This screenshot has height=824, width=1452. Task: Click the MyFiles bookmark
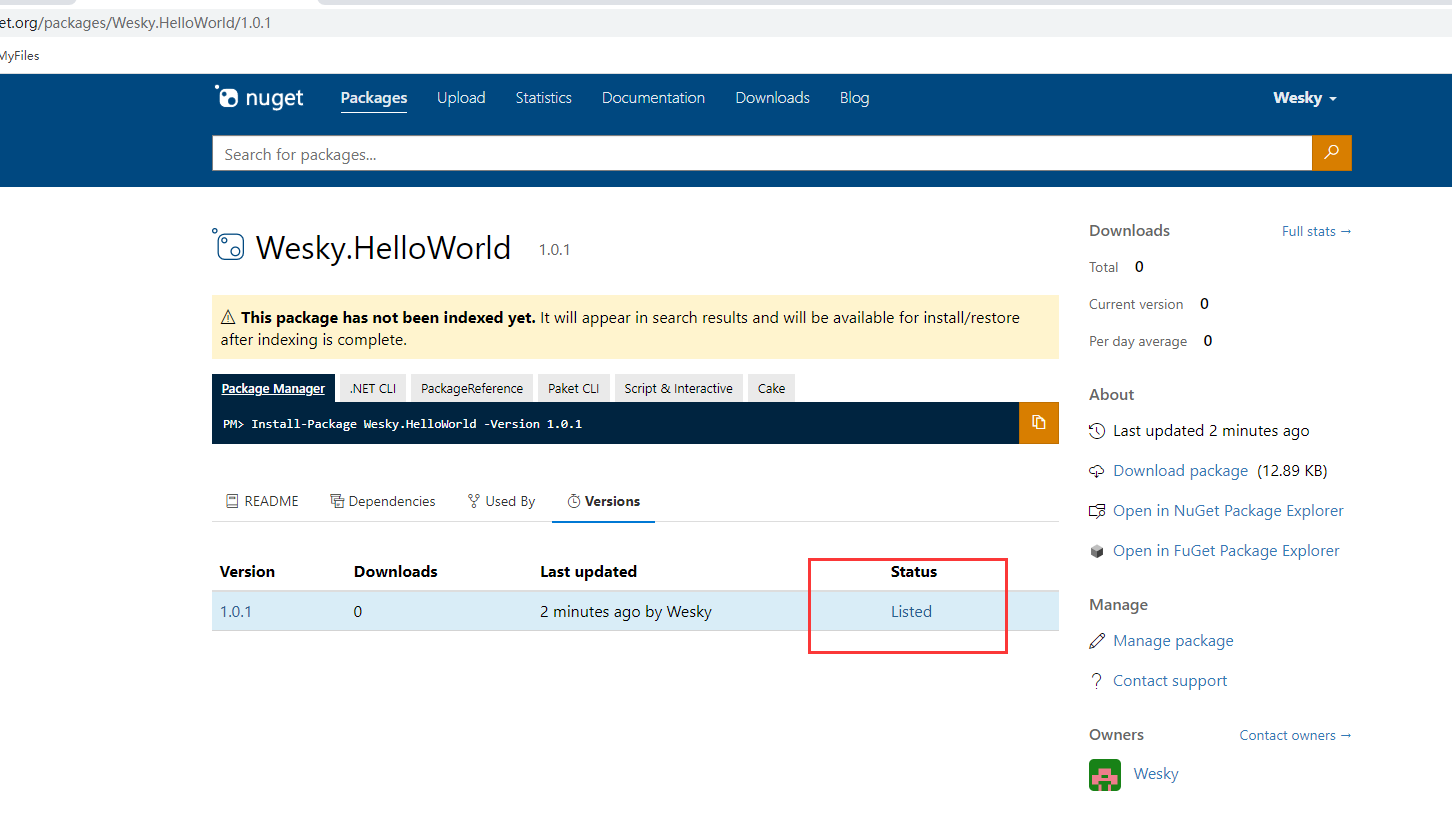point(19,56)
